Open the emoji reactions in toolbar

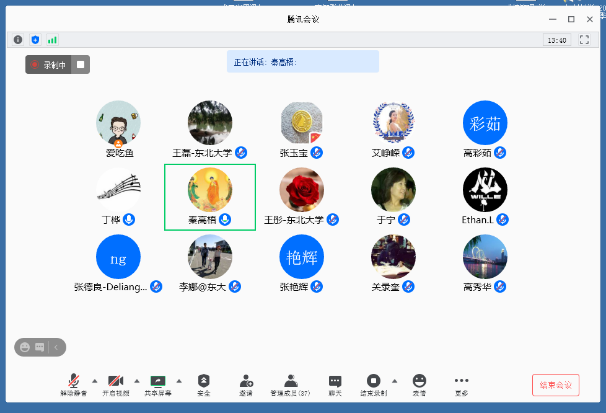pyautogui.click(x=419, y=383)
